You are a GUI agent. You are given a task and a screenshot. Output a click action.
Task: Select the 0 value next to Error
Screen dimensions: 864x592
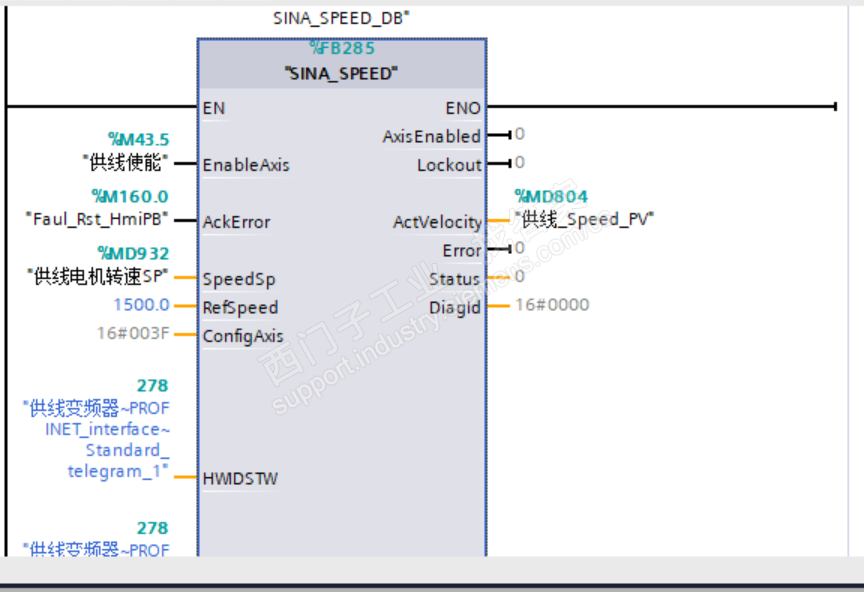[x=520, y=248]
